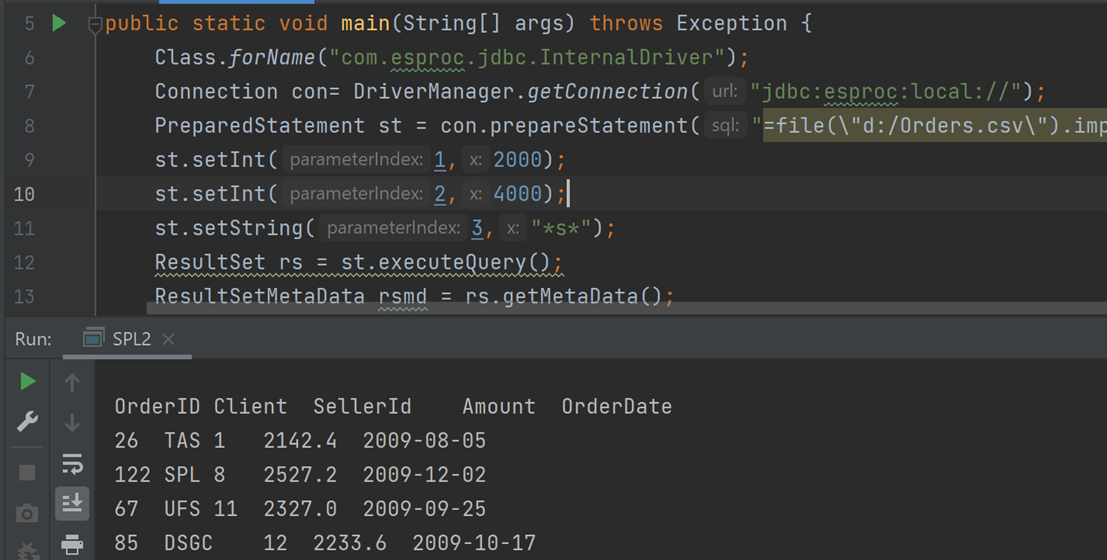Click the Stop process square button
Screen dimensions: 1107x560
coord(28,472)
